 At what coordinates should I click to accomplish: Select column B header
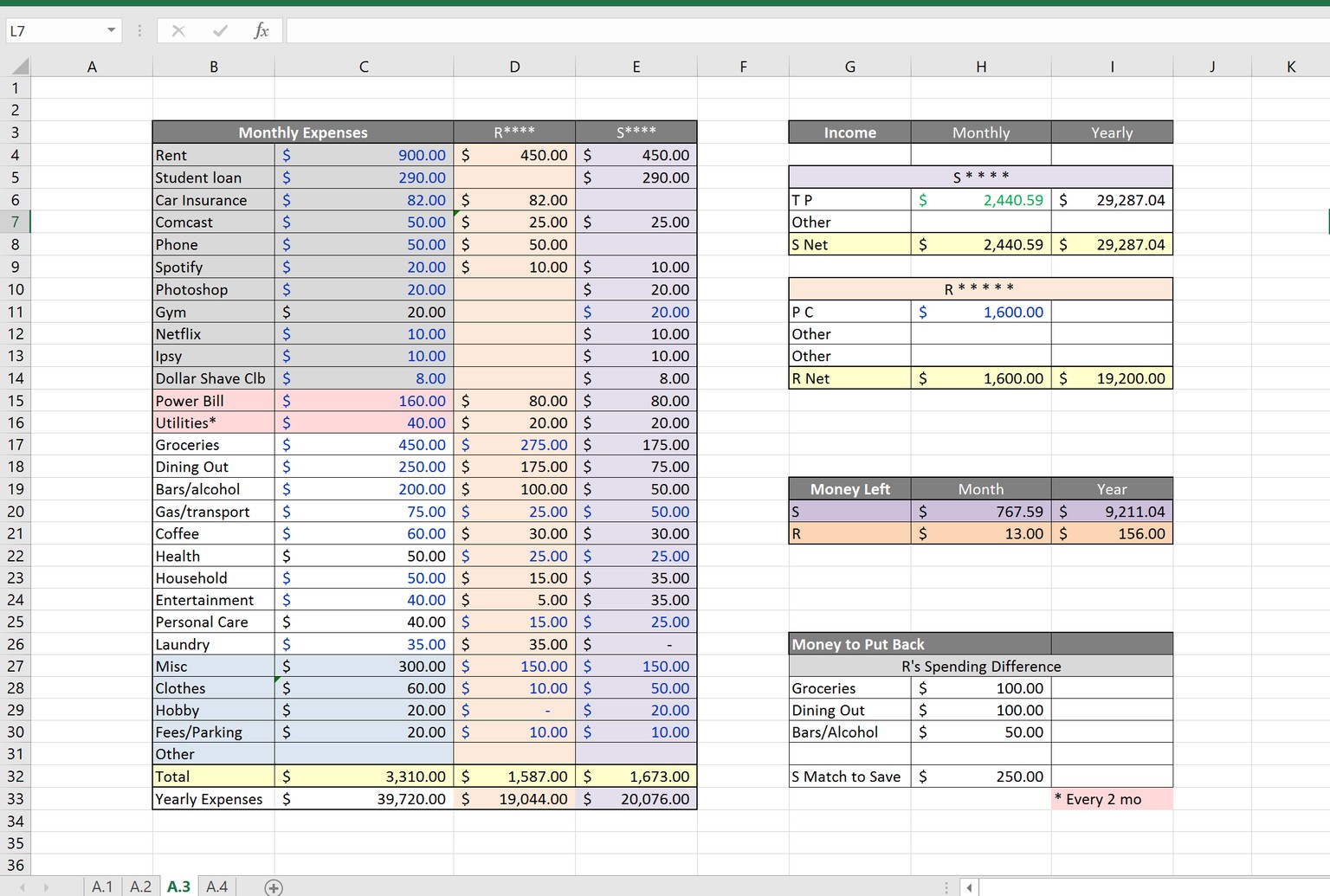tap(214, 67)
